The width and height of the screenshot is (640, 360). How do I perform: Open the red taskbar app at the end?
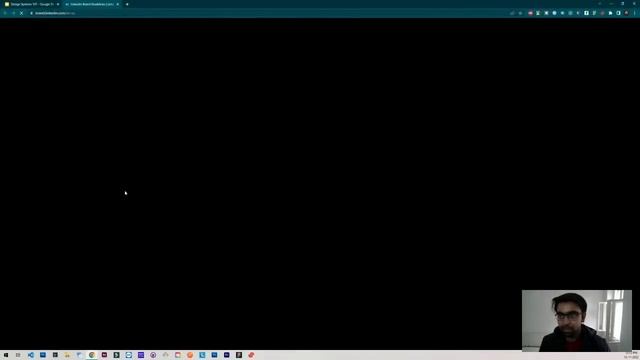pyautogui.click(x=251, y=355)
